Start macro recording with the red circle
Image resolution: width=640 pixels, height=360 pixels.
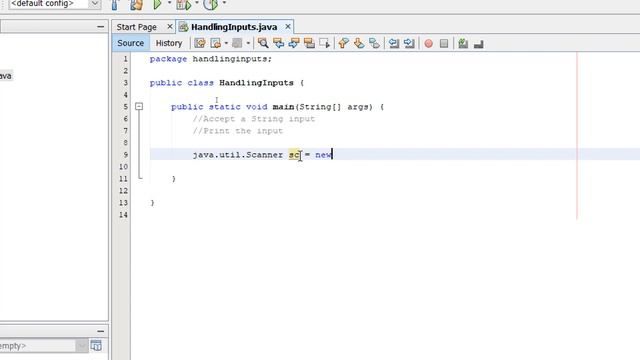[x=429, y=43]
